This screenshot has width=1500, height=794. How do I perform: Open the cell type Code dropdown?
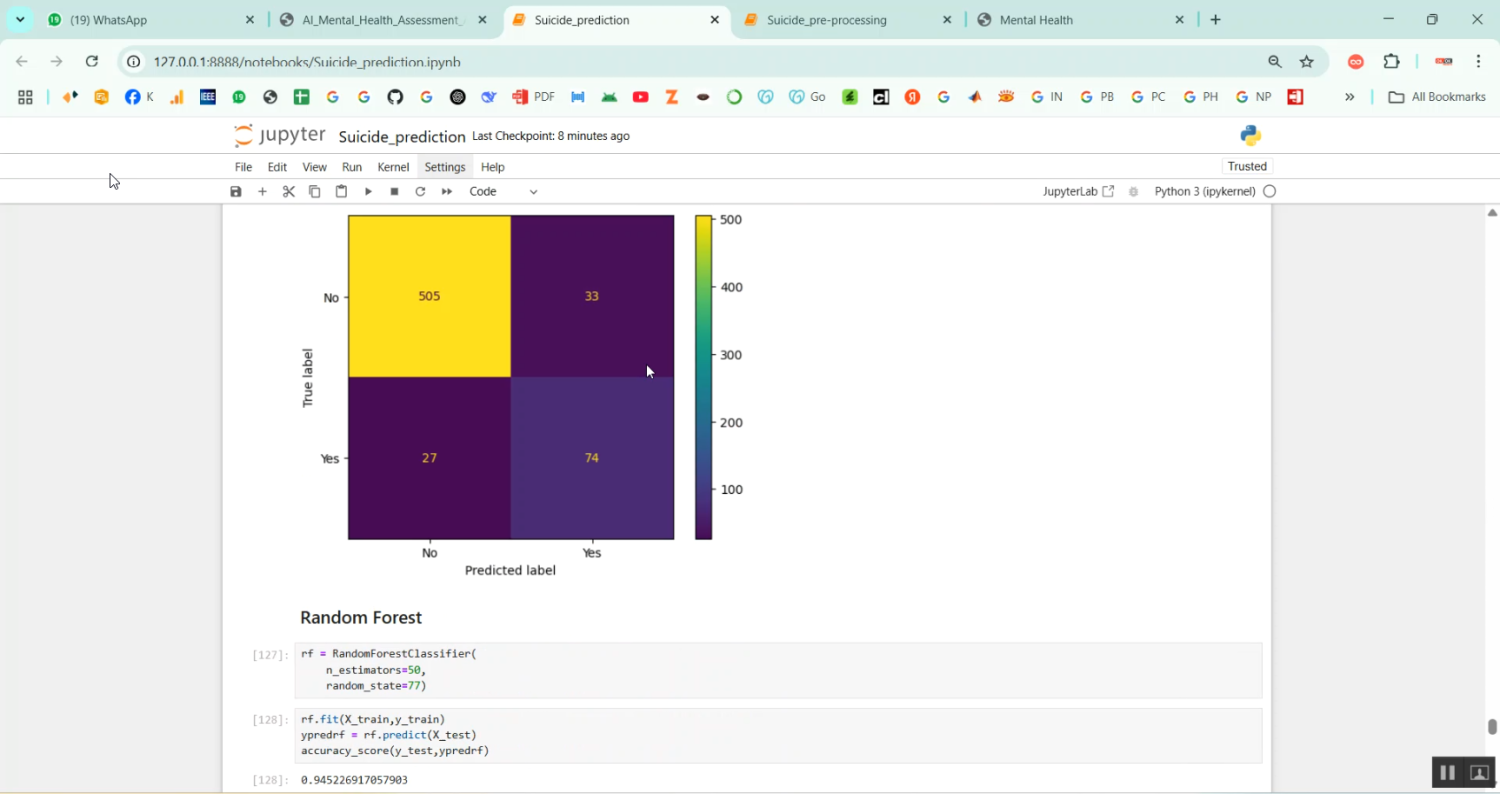point(503,191)
